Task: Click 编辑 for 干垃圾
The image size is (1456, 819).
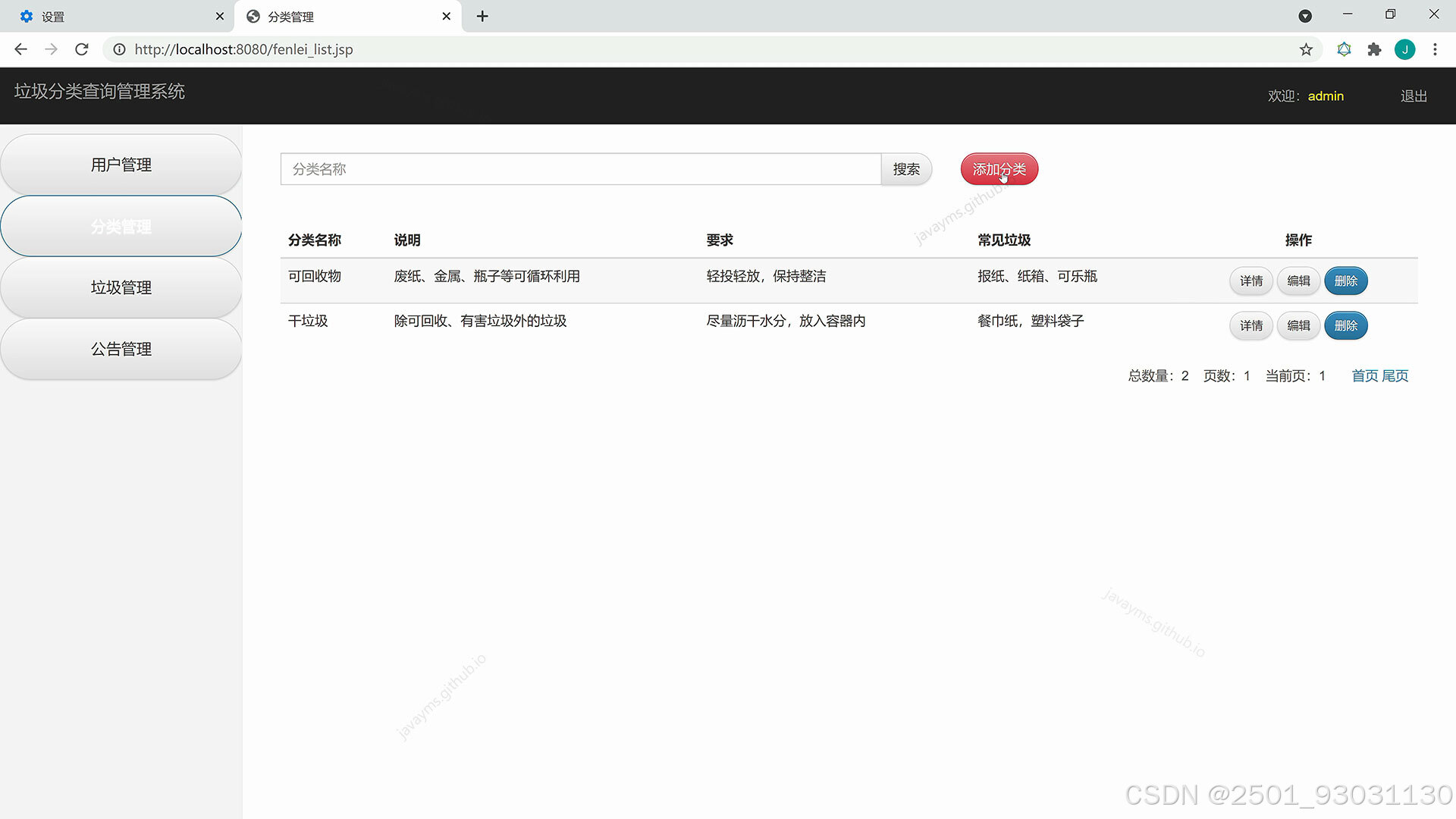Action: point(1298,325)
